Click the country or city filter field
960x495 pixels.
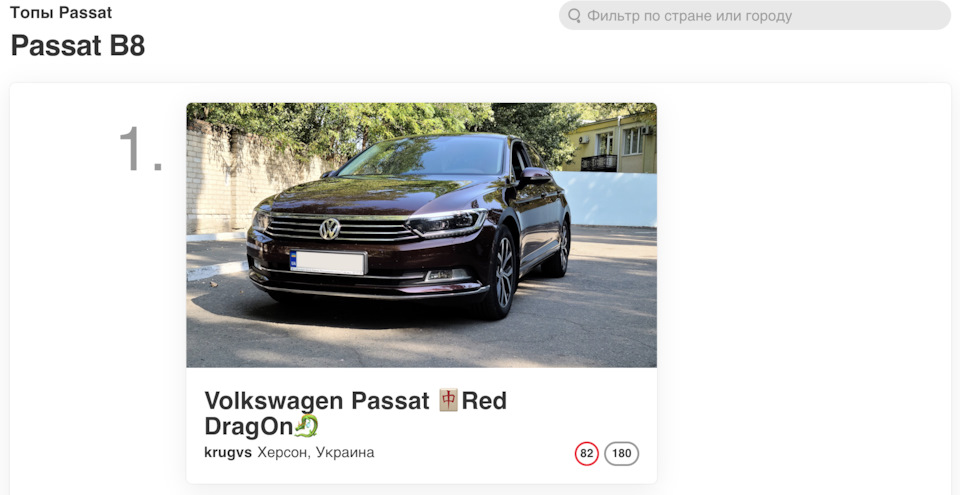click(754, 15)
